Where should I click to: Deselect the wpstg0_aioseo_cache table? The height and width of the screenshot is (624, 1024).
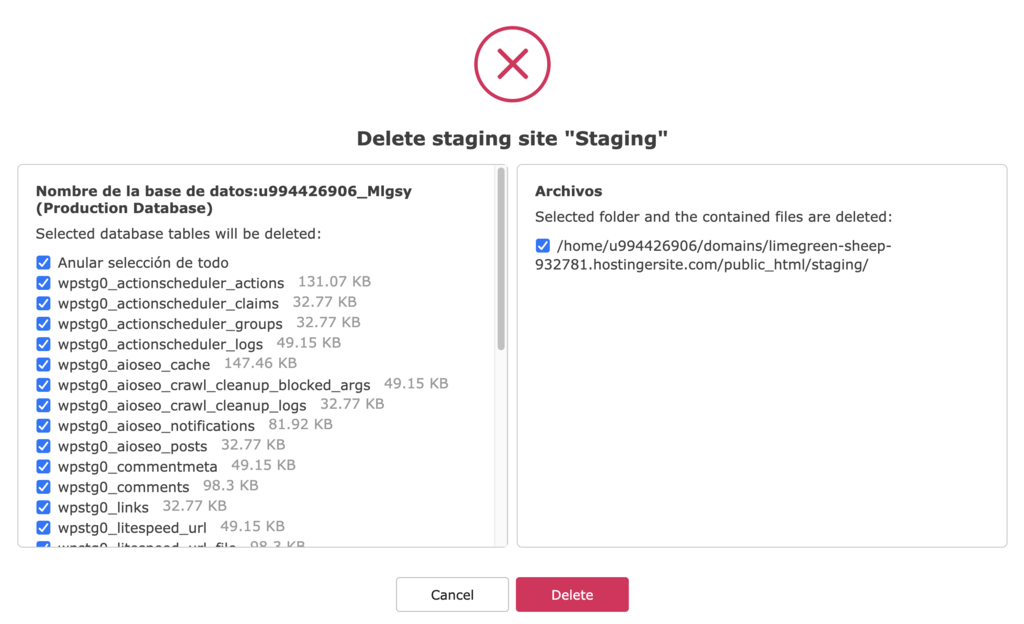[x=42, y=364]
